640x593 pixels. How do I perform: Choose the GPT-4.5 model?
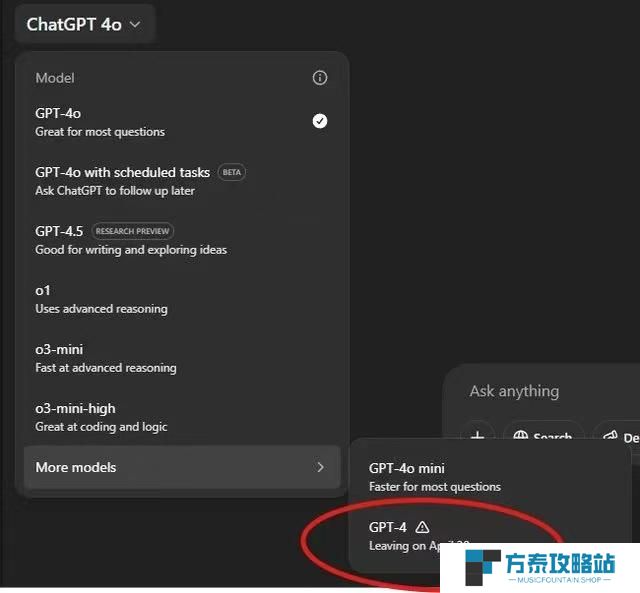click(x=182, y=240)
